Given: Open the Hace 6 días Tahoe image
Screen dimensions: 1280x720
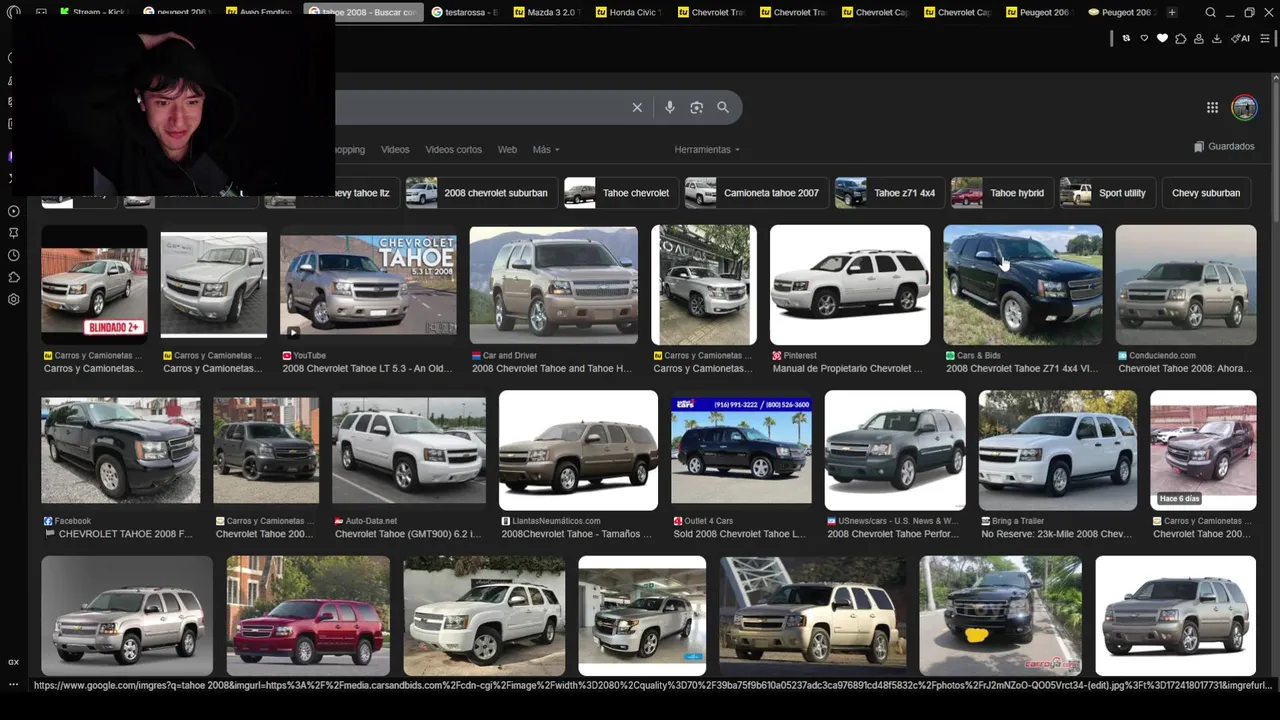Looking at the screenshot, I should [1203, 451].
